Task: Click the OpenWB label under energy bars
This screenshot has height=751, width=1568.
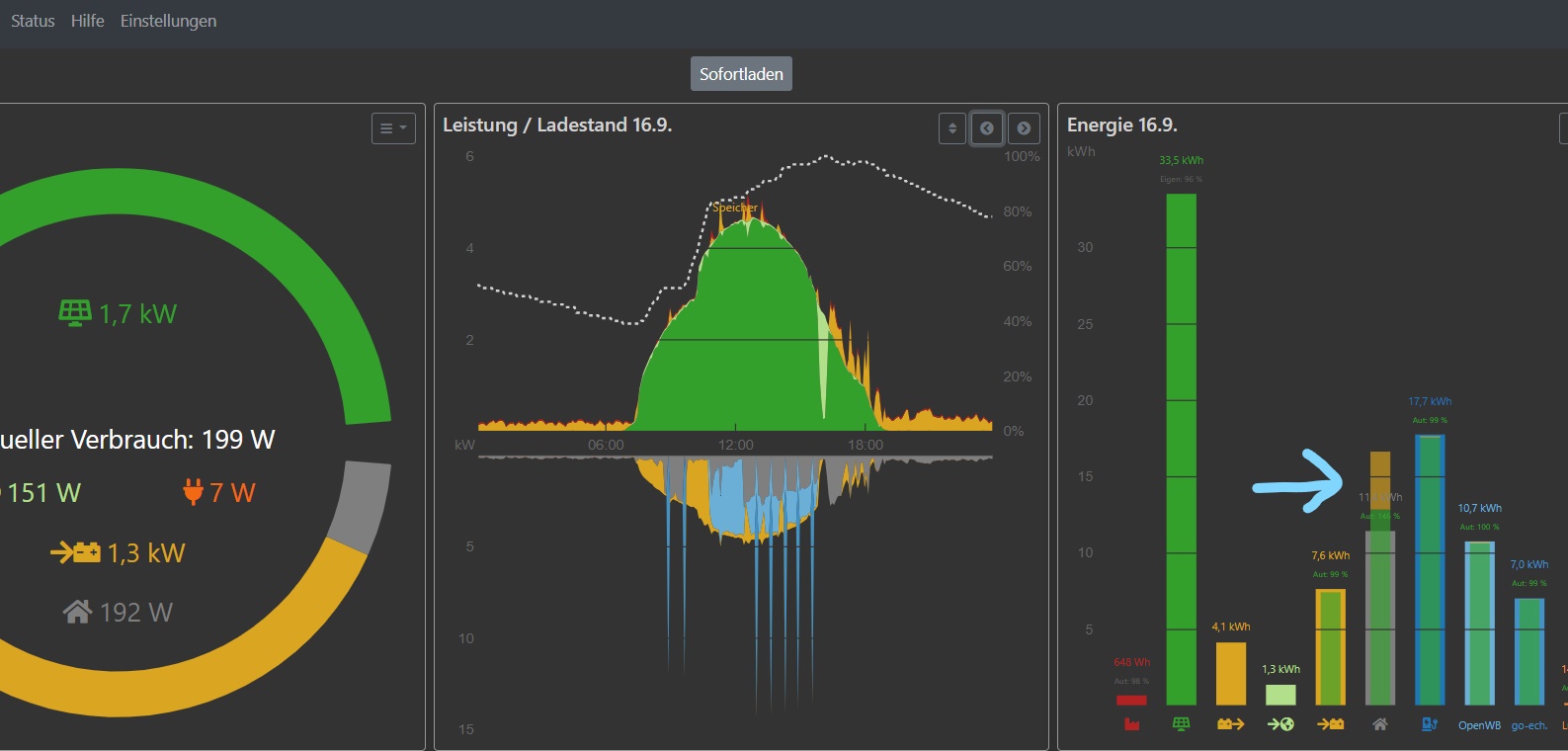Action: pyautogui.click(x=1479, y=725)
